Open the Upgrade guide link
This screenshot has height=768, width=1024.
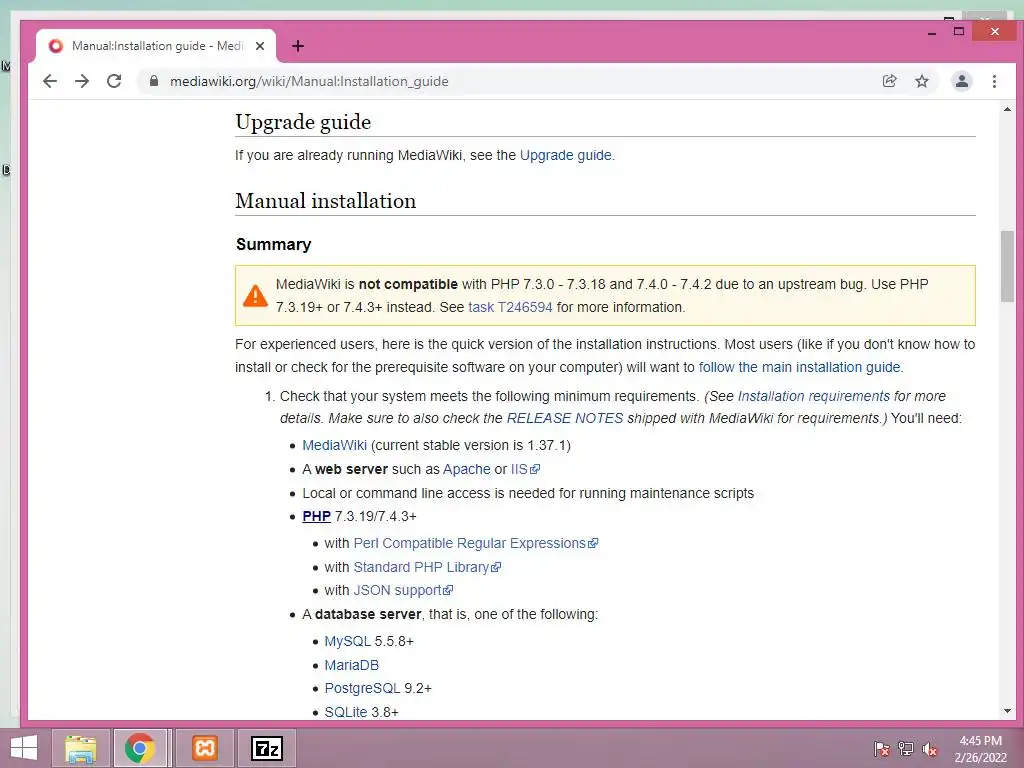click(566, 155)
